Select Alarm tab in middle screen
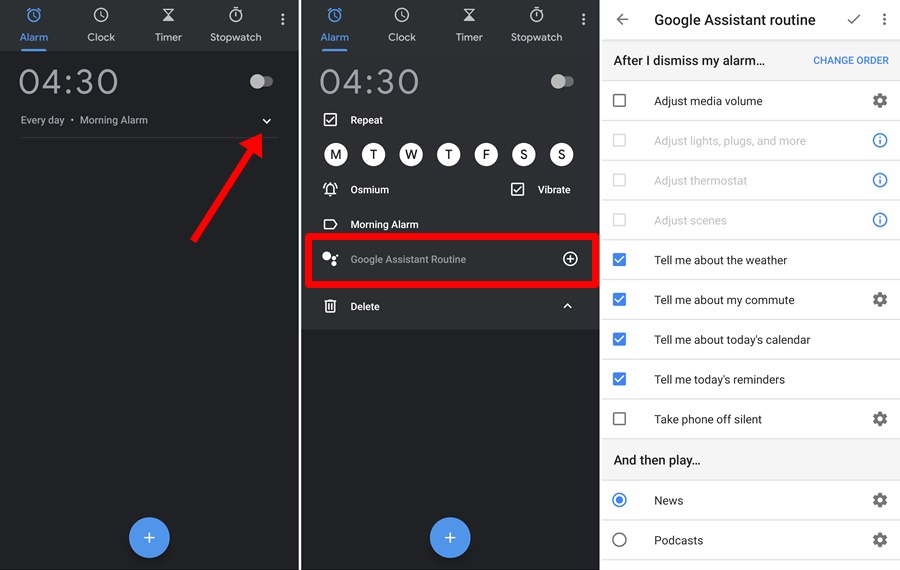The image size is (900, 570). tap(335, 26)
